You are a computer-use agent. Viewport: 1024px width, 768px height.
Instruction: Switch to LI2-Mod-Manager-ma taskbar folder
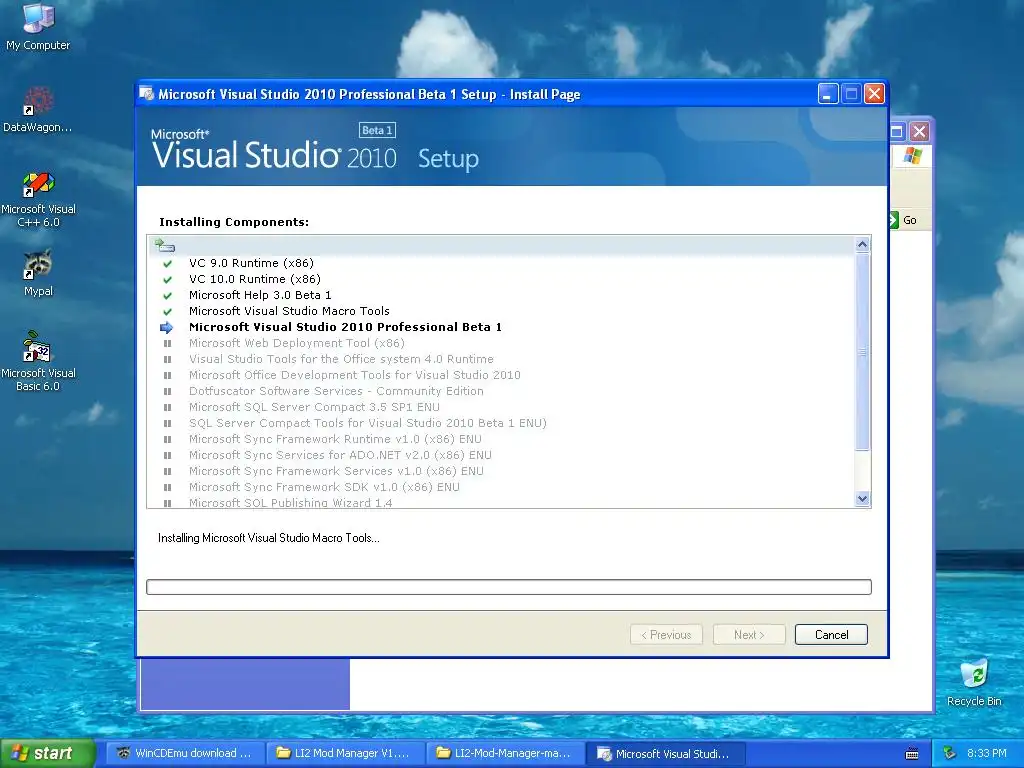[505, 754]
